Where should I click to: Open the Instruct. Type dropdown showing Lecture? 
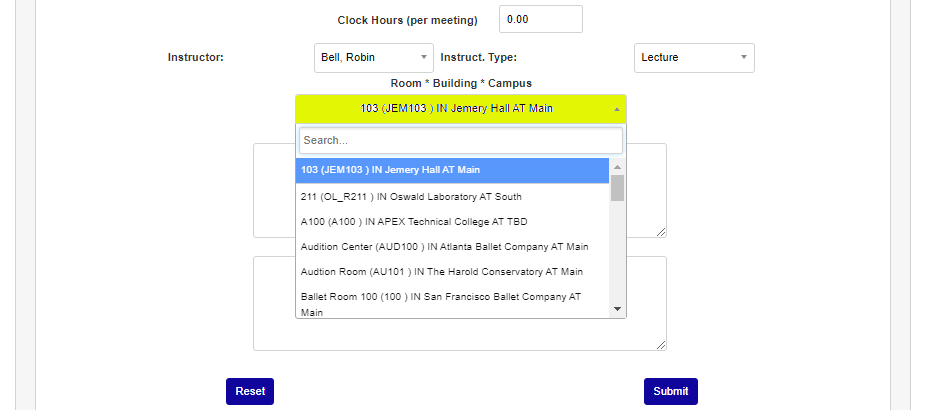tap(693, 58)
